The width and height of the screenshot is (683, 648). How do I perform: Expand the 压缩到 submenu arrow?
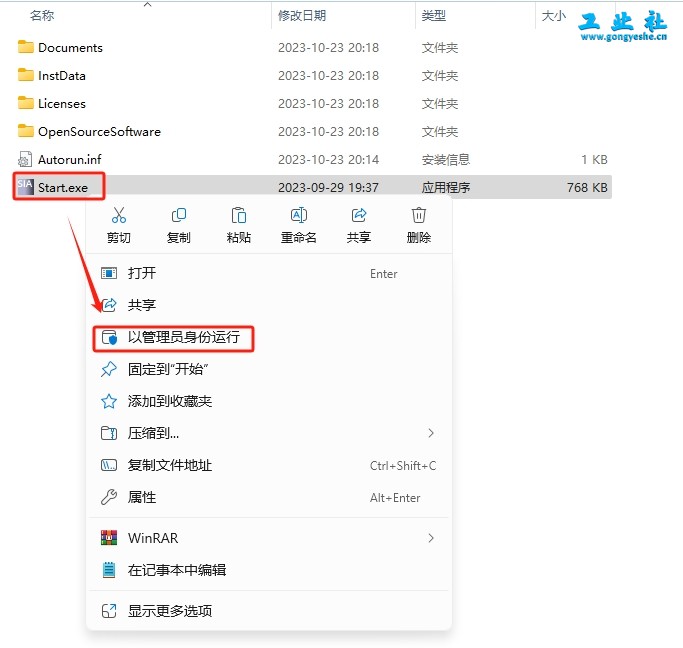click(x=430, y=433)
